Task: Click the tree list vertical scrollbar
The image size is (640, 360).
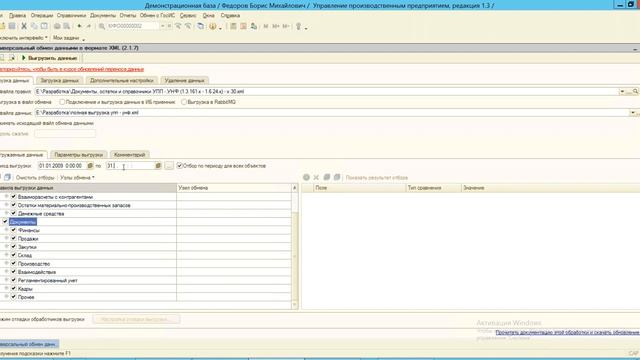Action: point(295,247)
